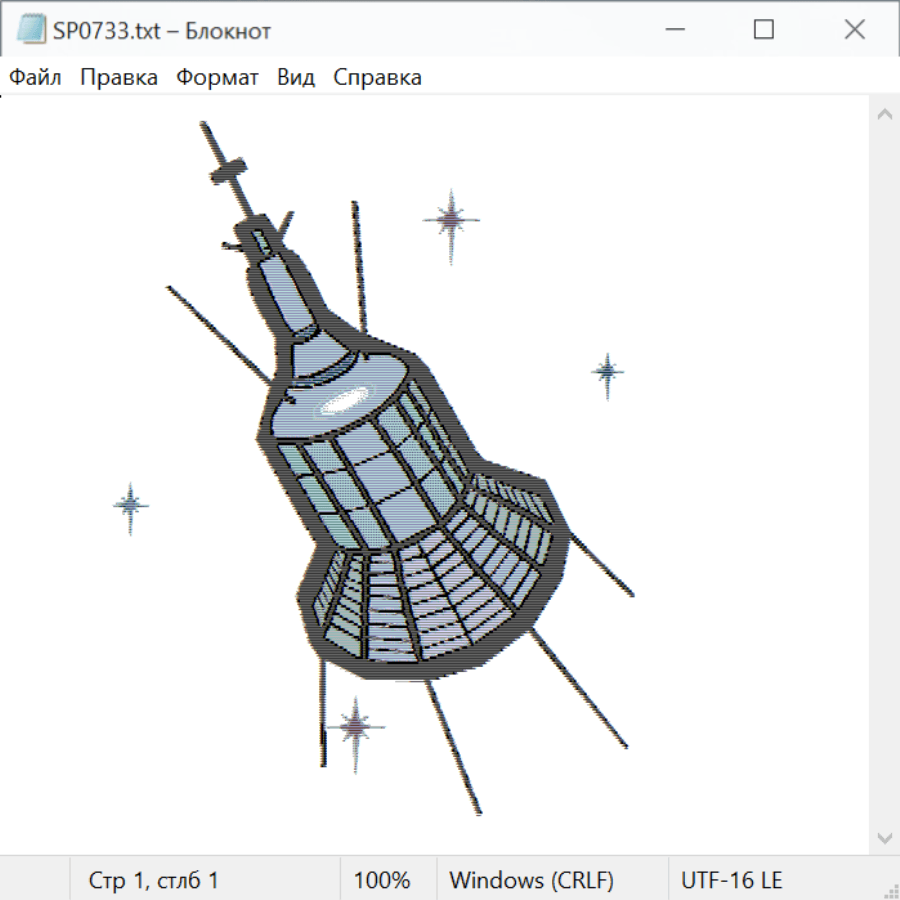Open the Формат menu
Image resolution: width=900 pixels, height=900 pixels.
point(217,77)
